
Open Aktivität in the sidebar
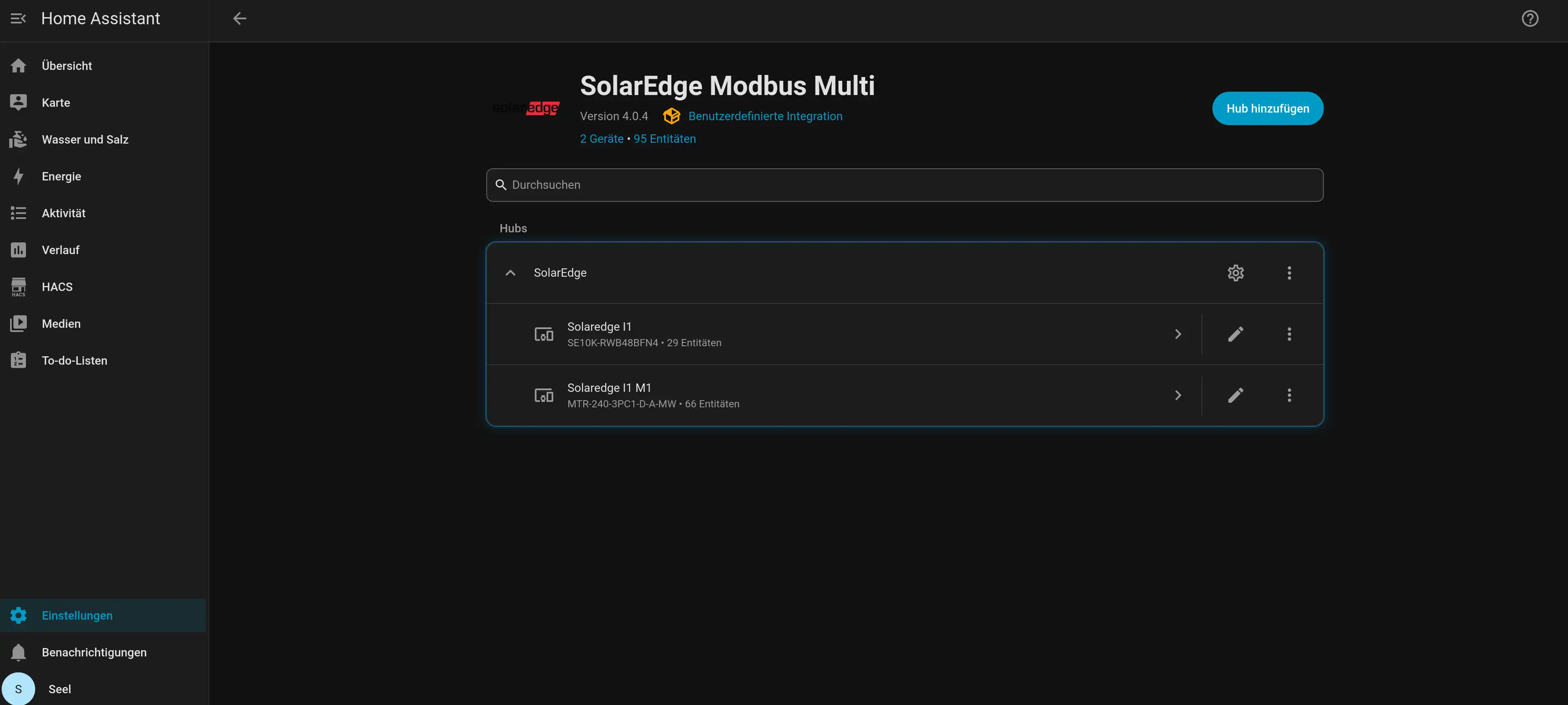[103, 214]
